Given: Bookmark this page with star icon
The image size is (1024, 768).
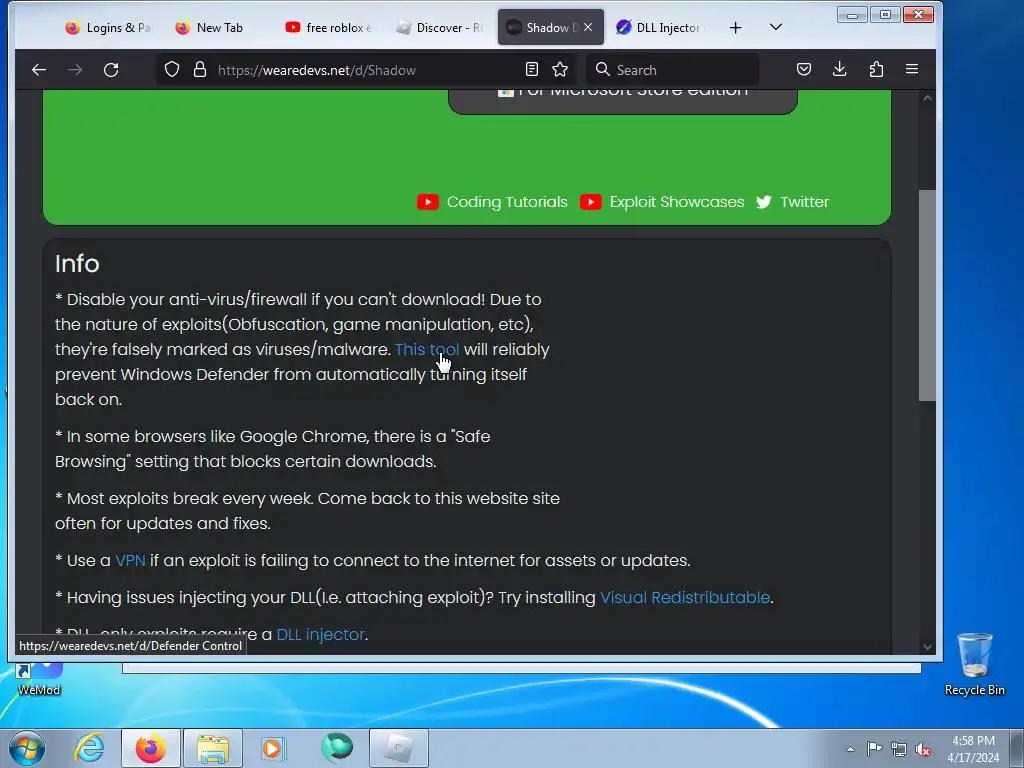Looking at the screenshot, I should [x=560, y=69].
